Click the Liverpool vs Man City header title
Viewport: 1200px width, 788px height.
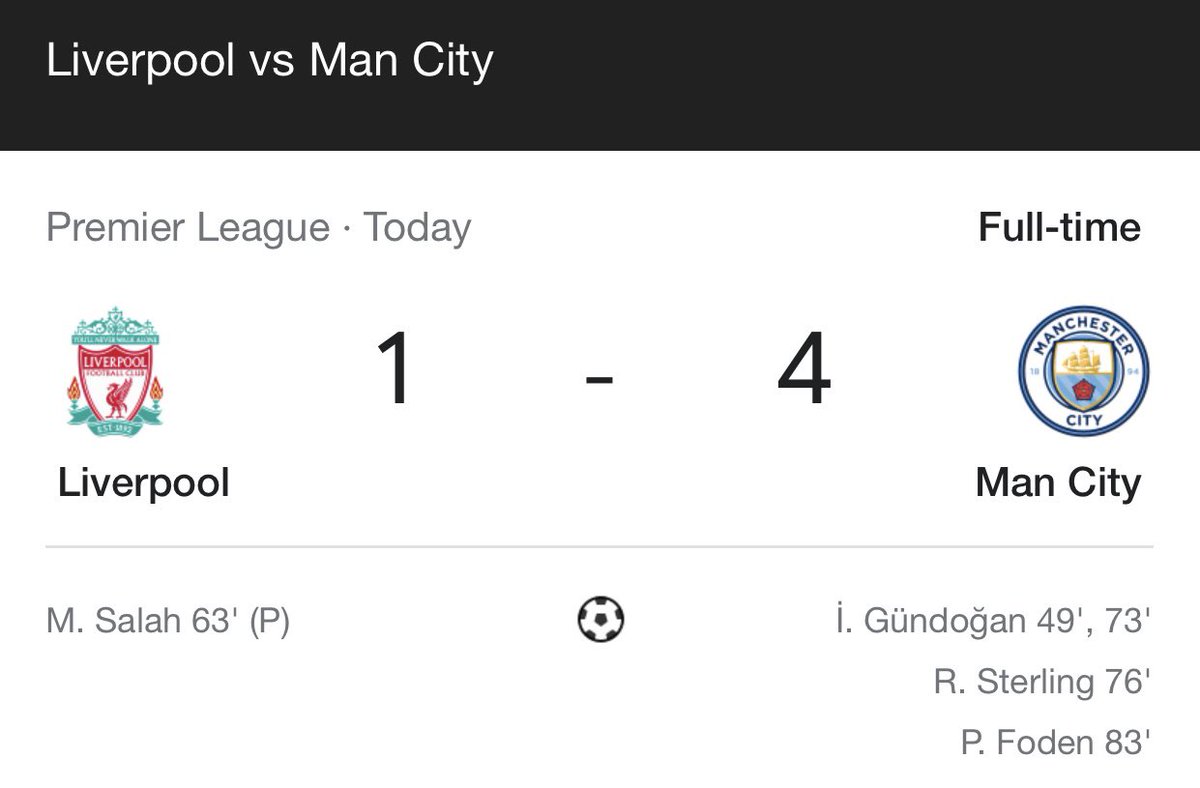[270, 61]
